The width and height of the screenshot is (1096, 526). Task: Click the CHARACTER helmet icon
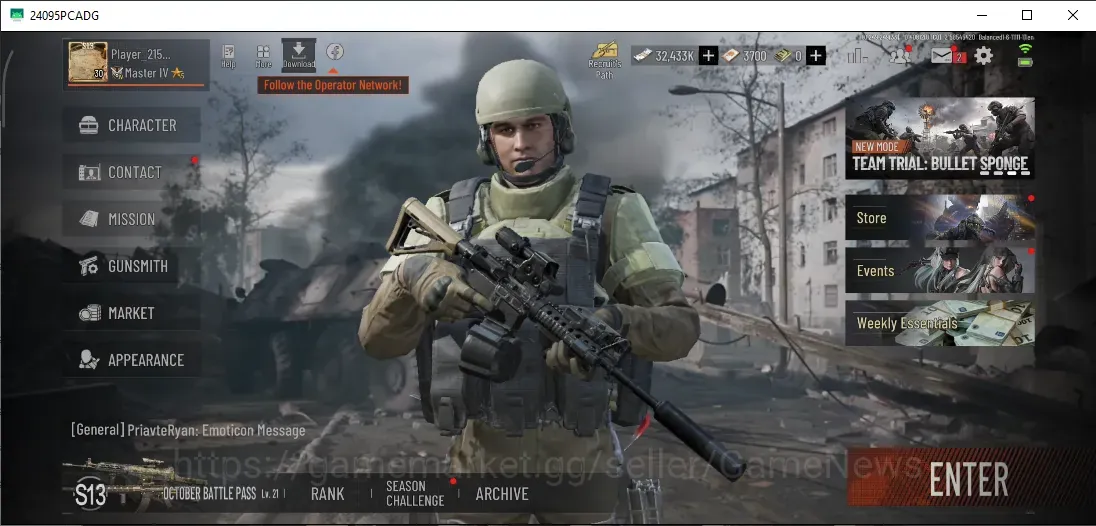(89, 125)
